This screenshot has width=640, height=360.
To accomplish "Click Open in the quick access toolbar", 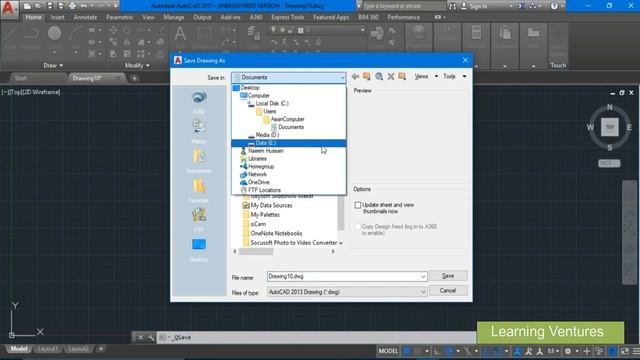I will [x=38, y=6].
